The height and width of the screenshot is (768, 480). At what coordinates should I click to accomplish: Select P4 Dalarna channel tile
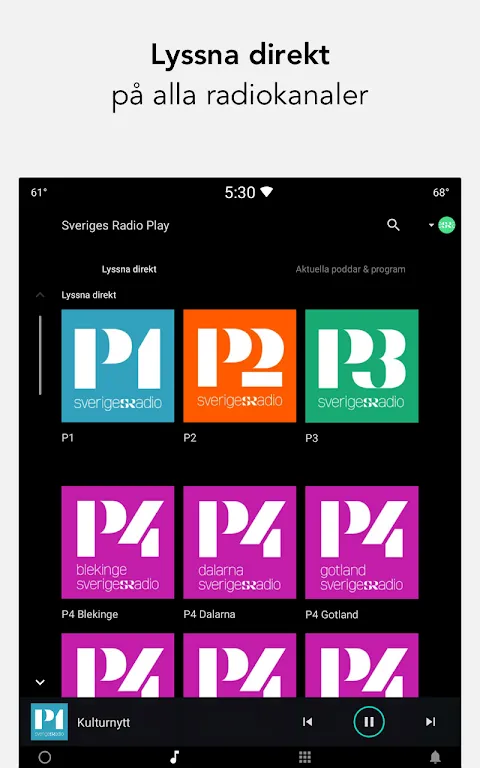(x=240, y=542)
